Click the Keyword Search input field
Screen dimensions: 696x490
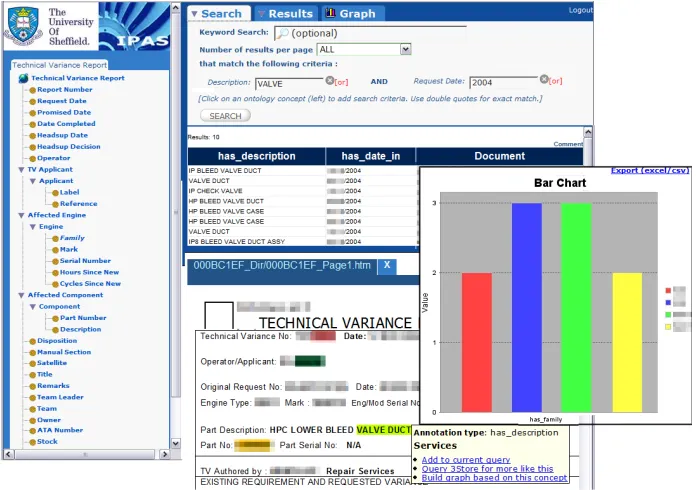[370, 33]
